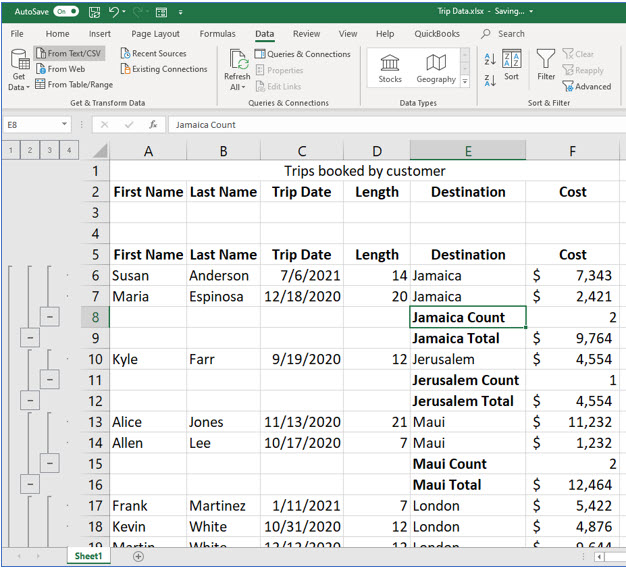The image size is (626, 568).
Task: Toggle the Filter funnel button
Action: click(x=546, y=65)
